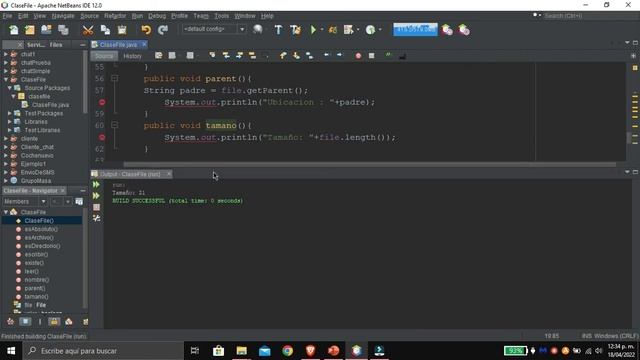Click the first garbage collection profiler icon
The image size is (640, 360).
click(447, 30)
